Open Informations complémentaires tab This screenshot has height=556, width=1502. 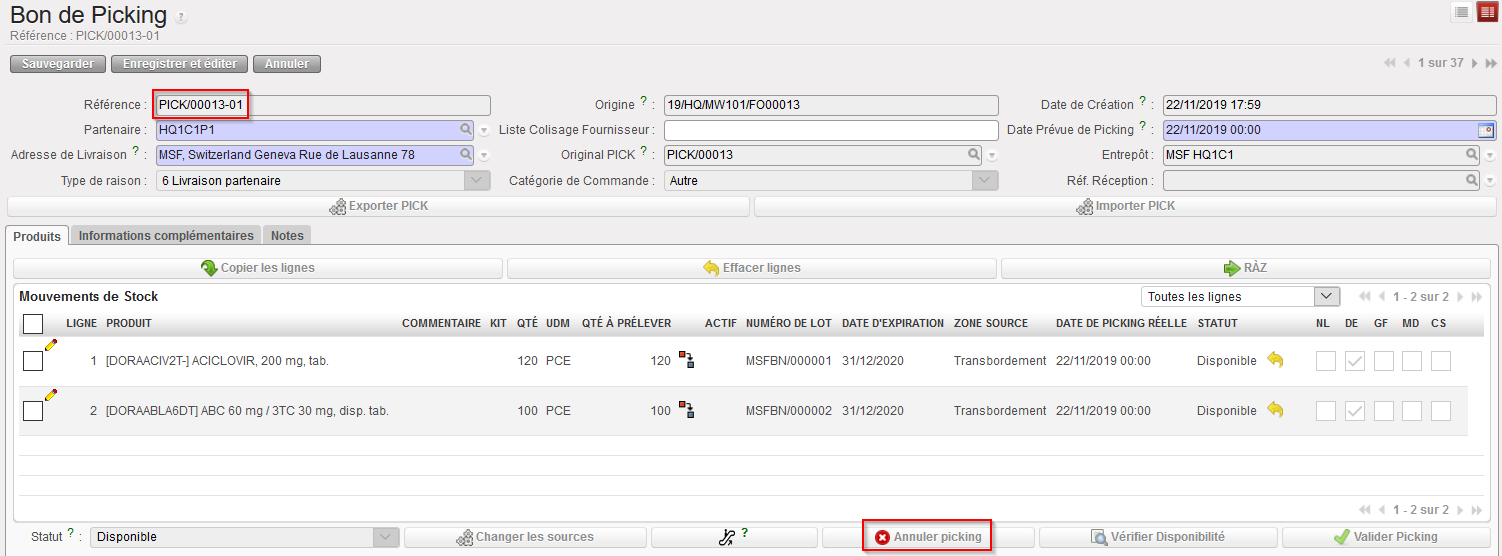coord(166,236)
